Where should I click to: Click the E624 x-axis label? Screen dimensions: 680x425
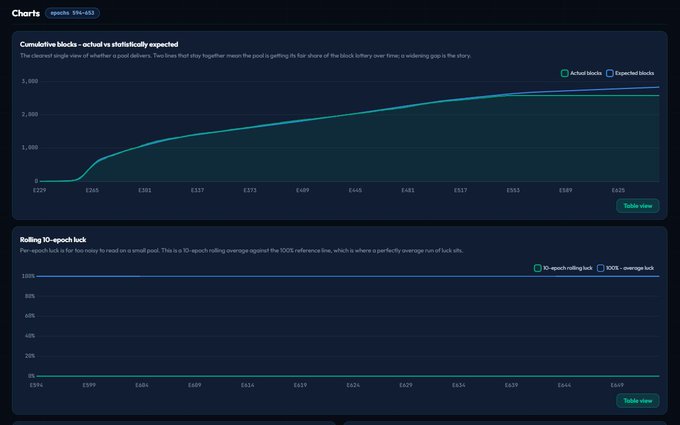[x=353, y=385]
